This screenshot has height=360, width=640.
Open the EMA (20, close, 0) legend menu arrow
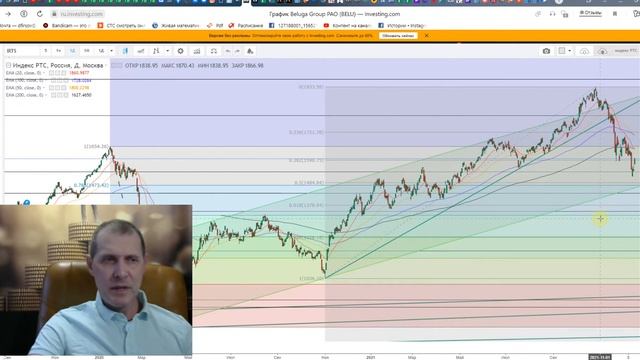[x=44, y=73]
